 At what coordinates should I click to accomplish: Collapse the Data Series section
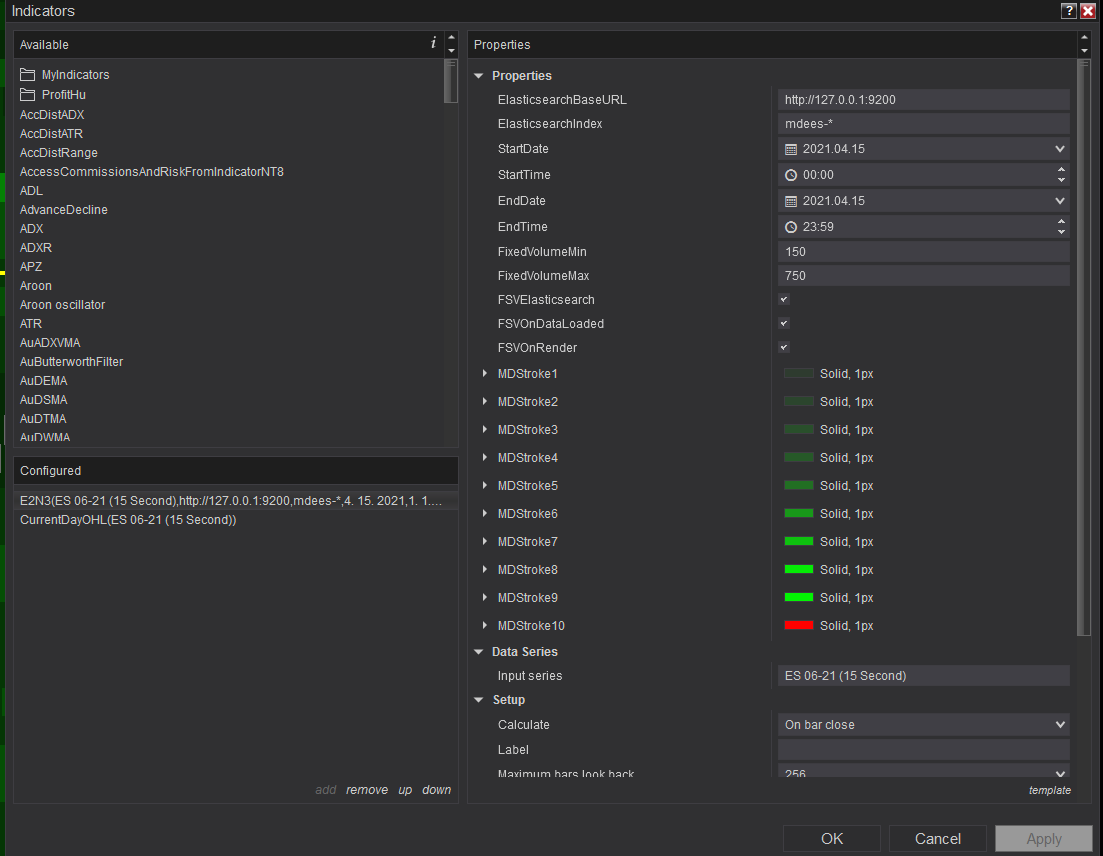pyautogui.click(x=479, y=652)
